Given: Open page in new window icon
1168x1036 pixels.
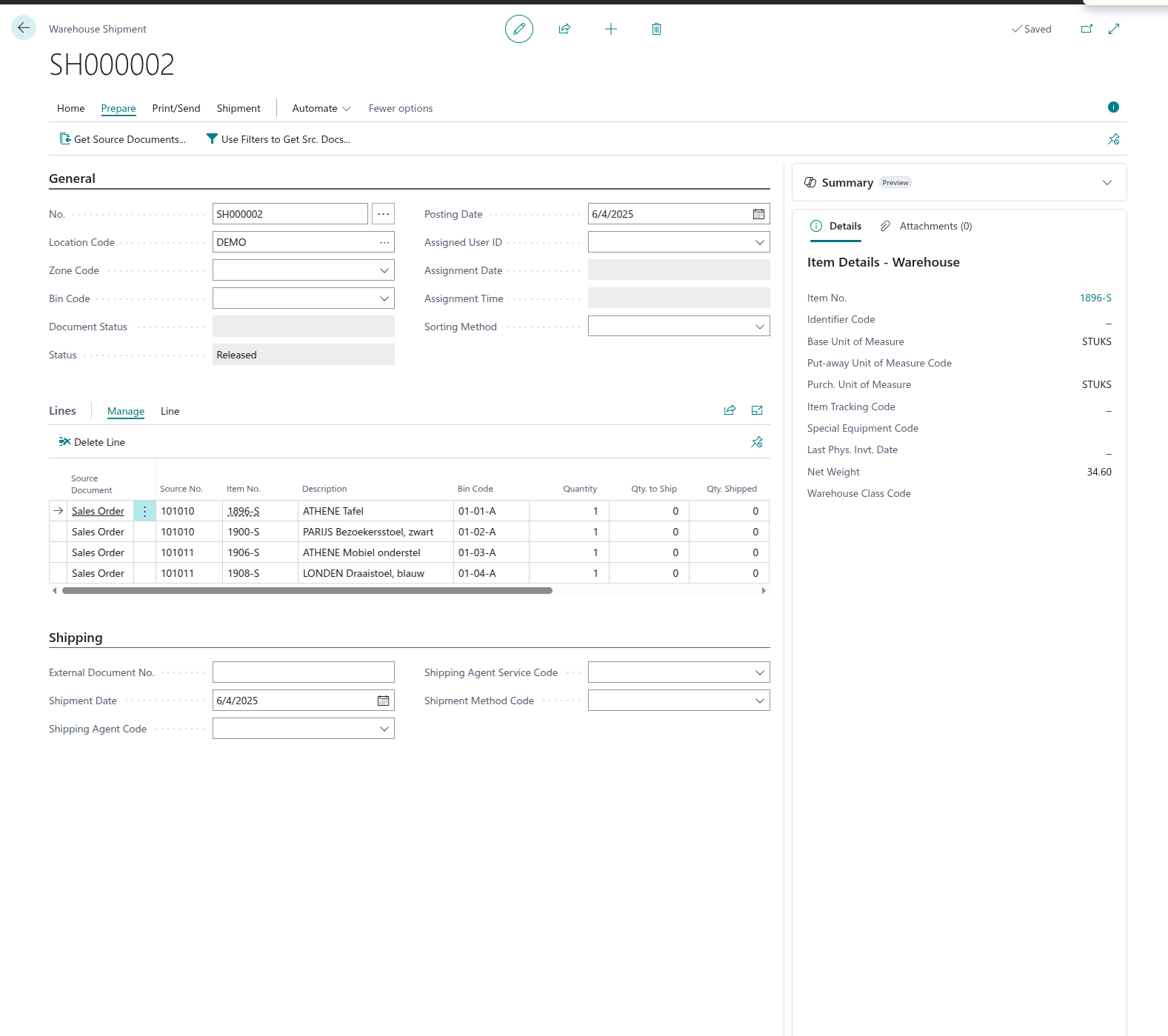Looking at the screenshot, I should tap(1087, 29).
